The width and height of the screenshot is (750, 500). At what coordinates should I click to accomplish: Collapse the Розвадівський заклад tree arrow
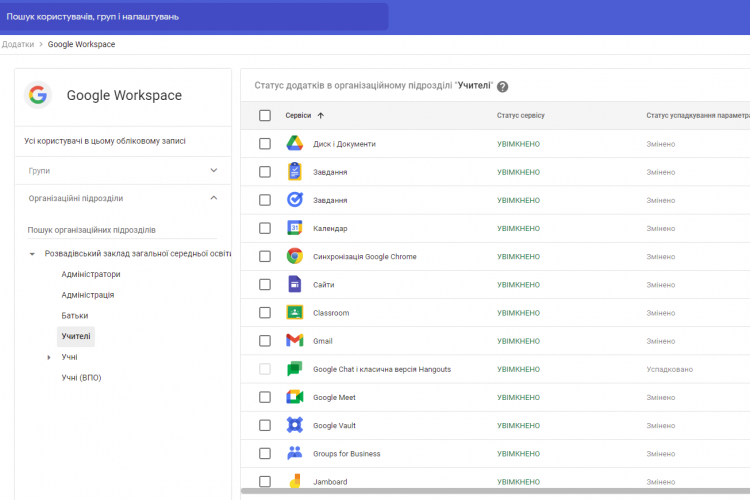(32, 254)
